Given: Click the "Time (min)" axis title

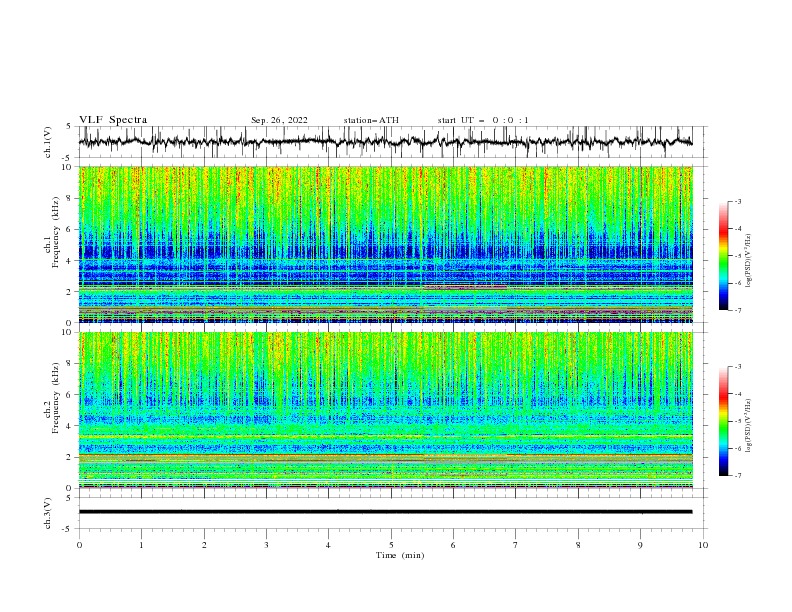Looking at the screenshot, I should coord(400,555).
